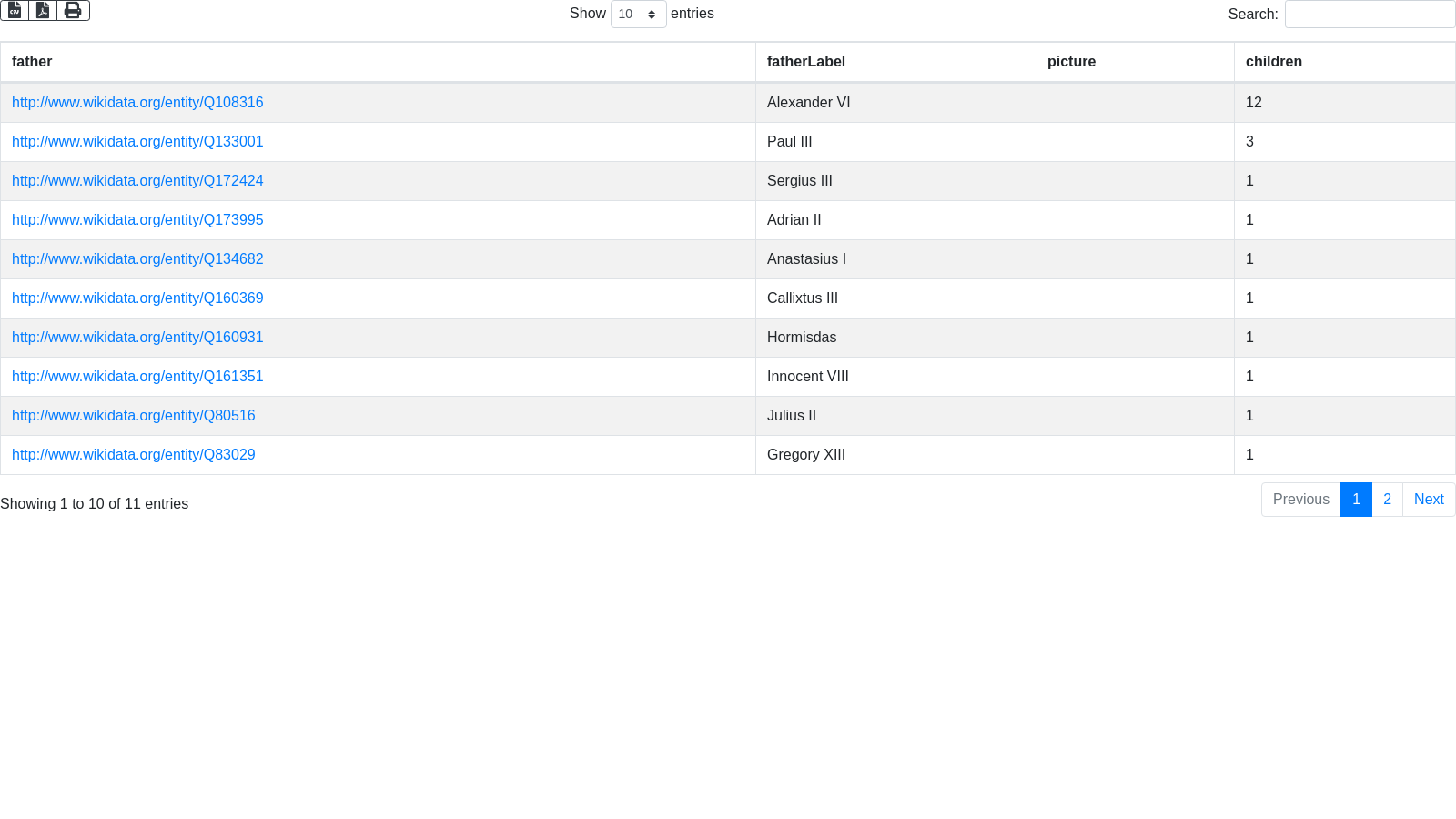1456x819 pixels.
Task: Open the Q173995 entity link
Action: pyautogui.click(x=137, y=220)
